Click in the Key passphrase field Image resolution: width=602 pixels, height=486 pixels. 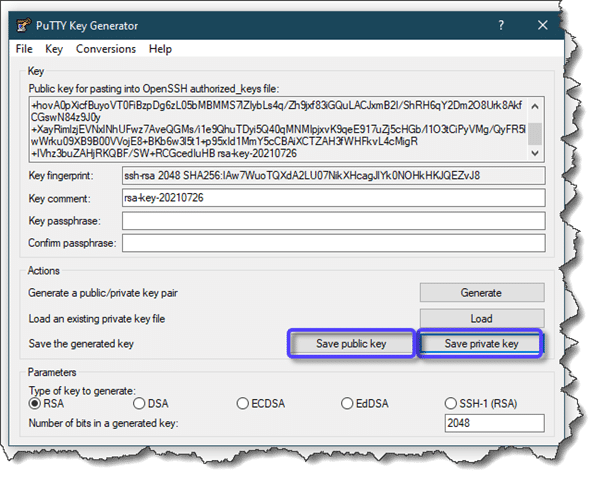(x=332, y=221)
